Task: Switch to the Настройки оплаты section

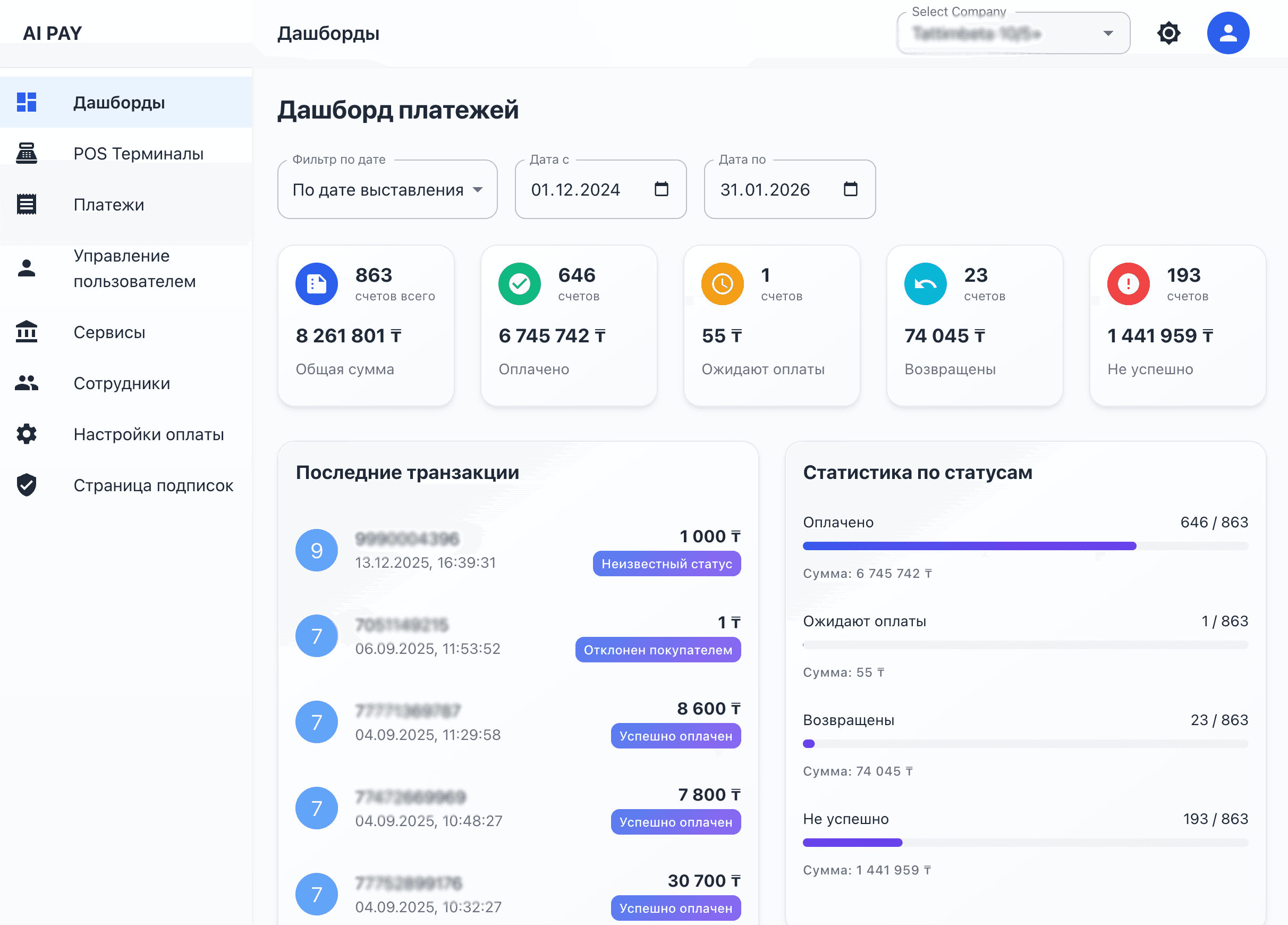Action: [148, 434]
